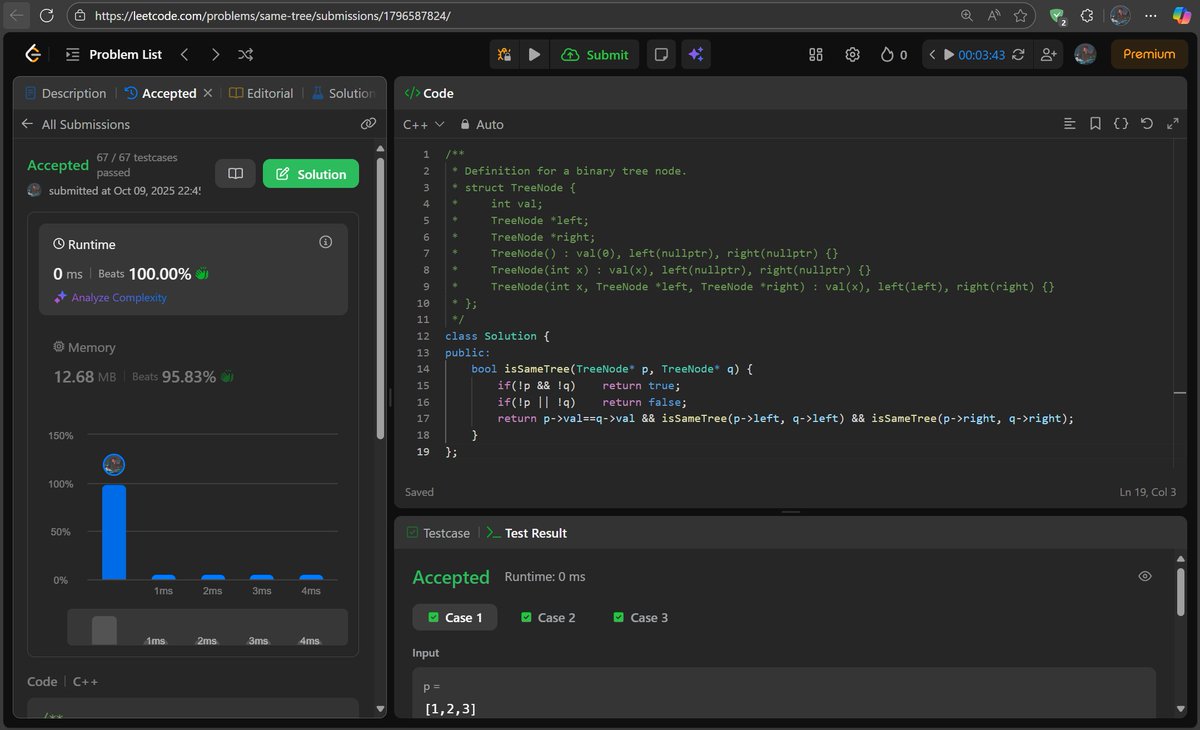Close the Accepted tab

click(x=208, y=93)
